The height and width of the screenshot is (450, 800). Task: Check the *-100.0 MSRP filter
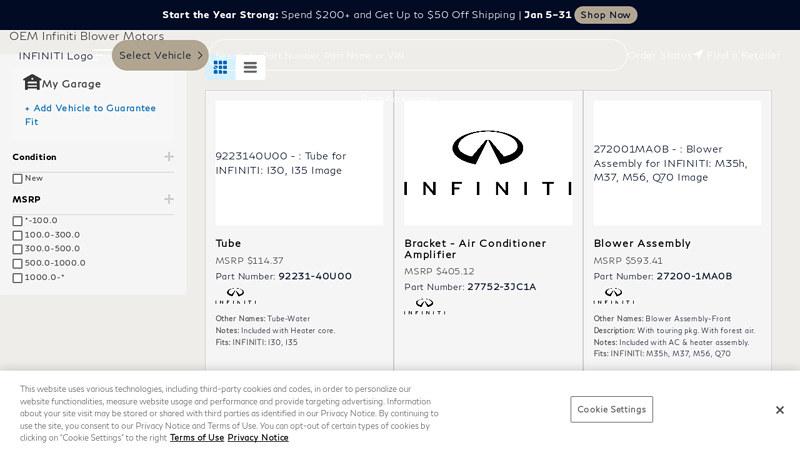coord(17,221)
